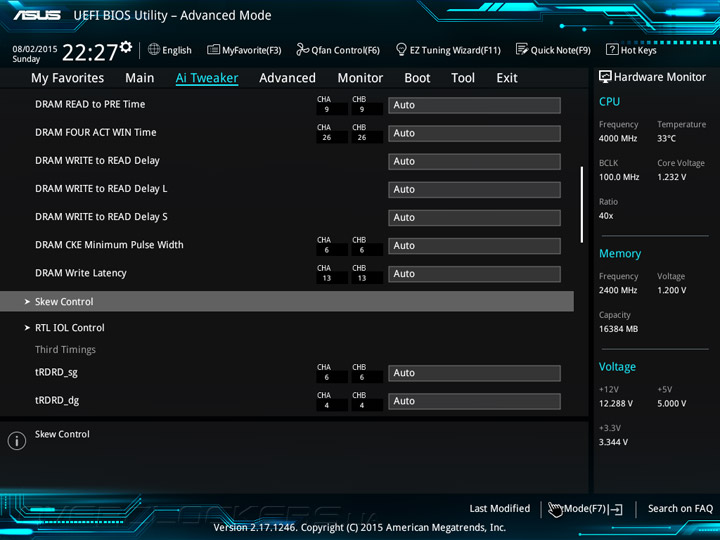Click +3.3V reading 3.344 V
Image resolution: width=720 pixels, height=540 pixels.
(613, 442)
